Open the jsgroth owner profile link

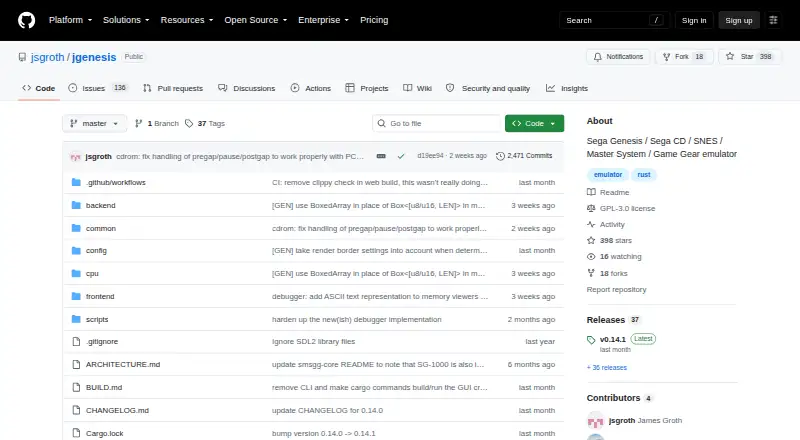pos(47,57)
